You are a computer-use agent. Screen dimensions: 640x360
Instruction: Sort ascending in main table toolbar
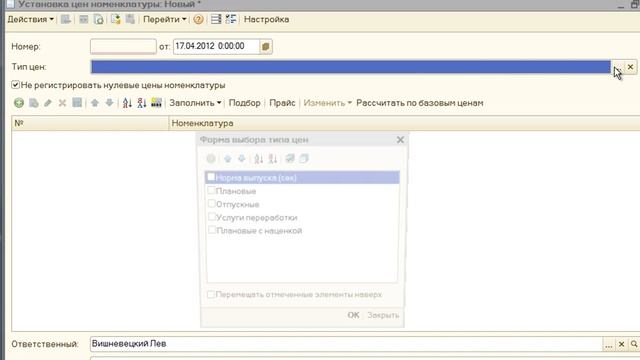click(x=127, y=103)
